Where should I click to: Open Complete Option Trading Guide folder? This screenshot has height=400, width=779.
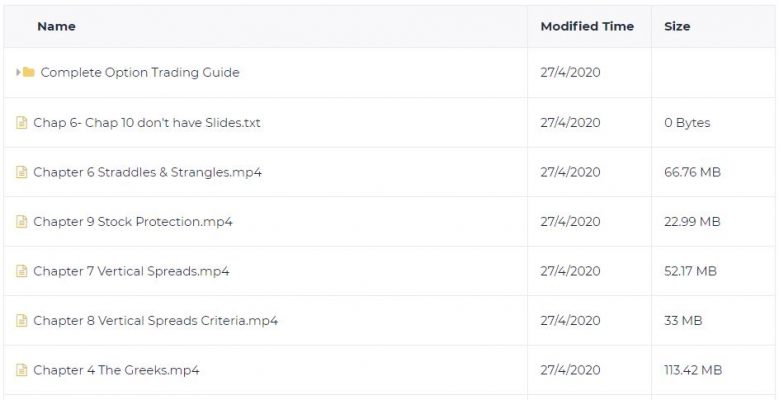pyautogui.click(x=140, y=73)
